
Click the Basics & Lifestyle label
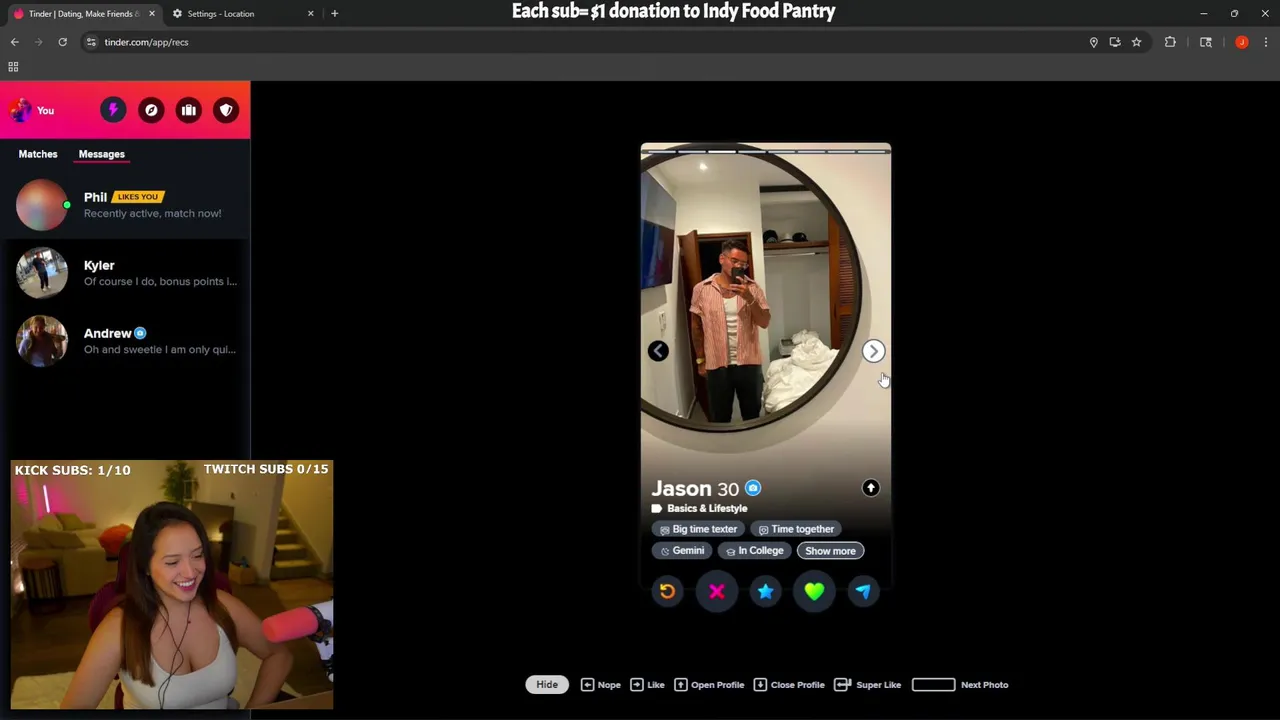[x=707, y=508]
